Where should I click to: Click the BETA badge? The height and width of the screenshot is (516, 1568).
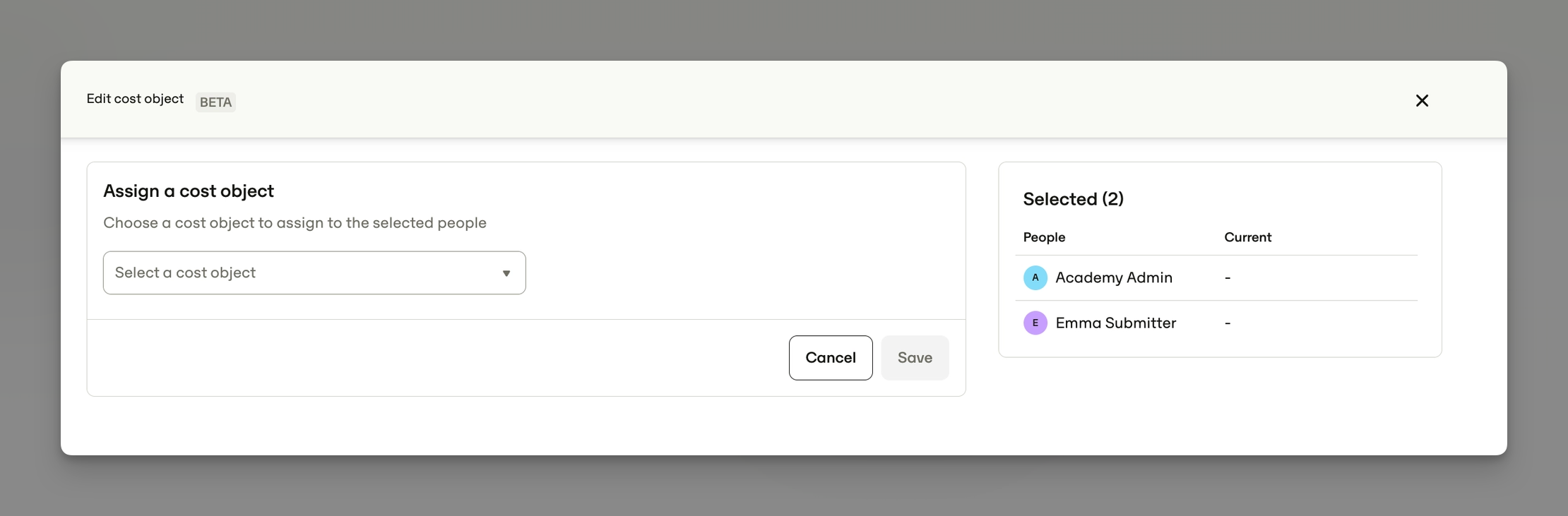pos(215,102)
